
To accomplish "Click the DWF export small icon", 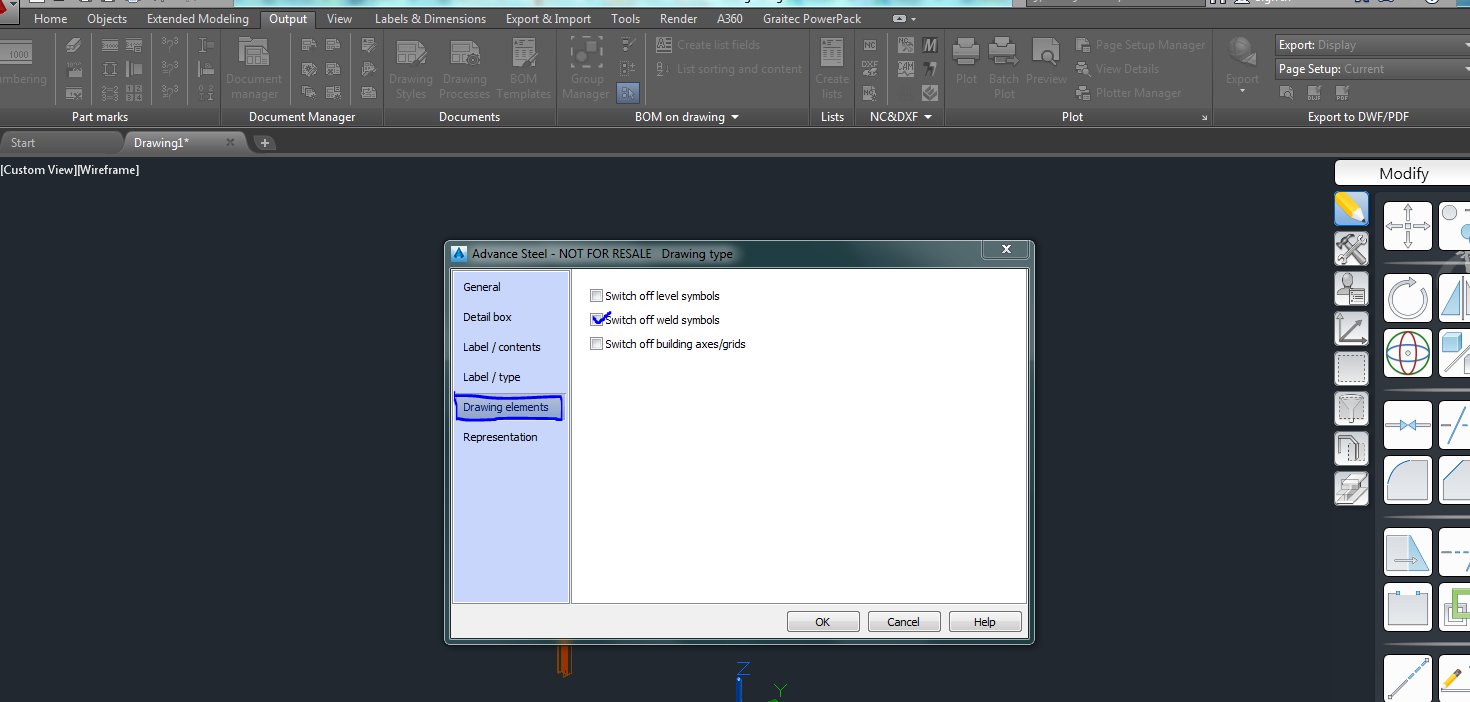I will point(1315,92).
